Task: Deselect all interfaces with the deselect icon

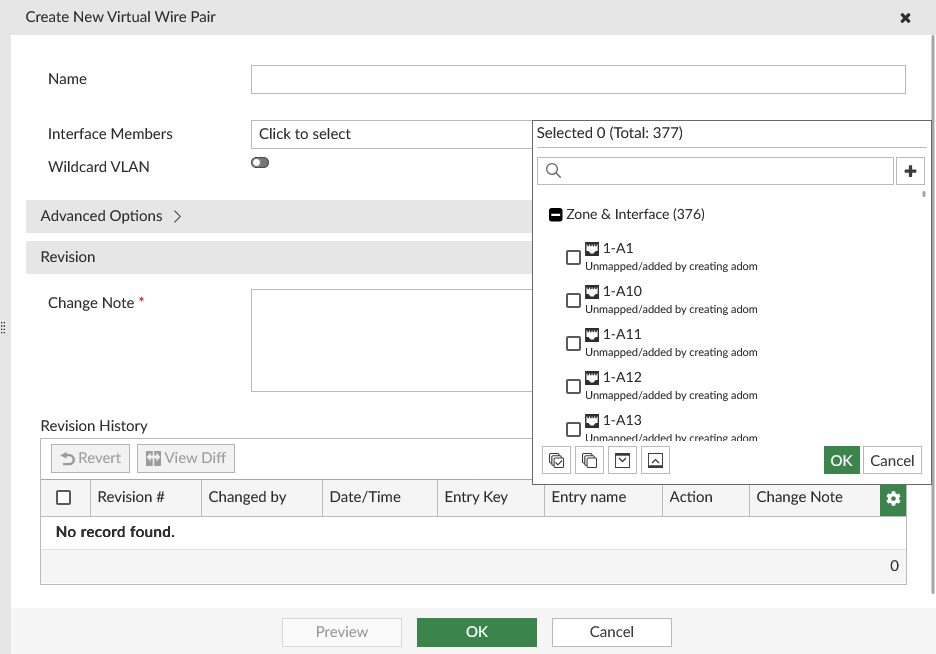Action: 589,460
